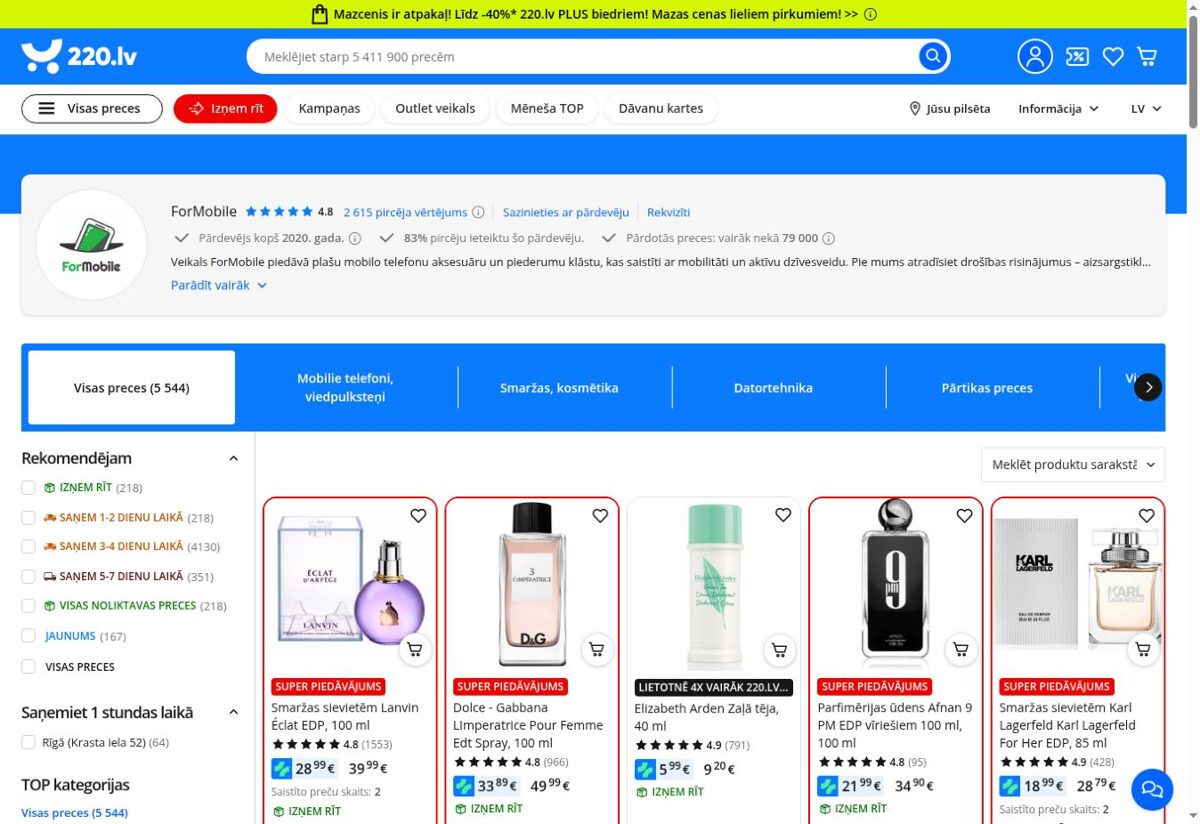The height and width of the screenshot is (824, 1200).
Task: Open the user account icon
Action: [x=1035, y=57]
